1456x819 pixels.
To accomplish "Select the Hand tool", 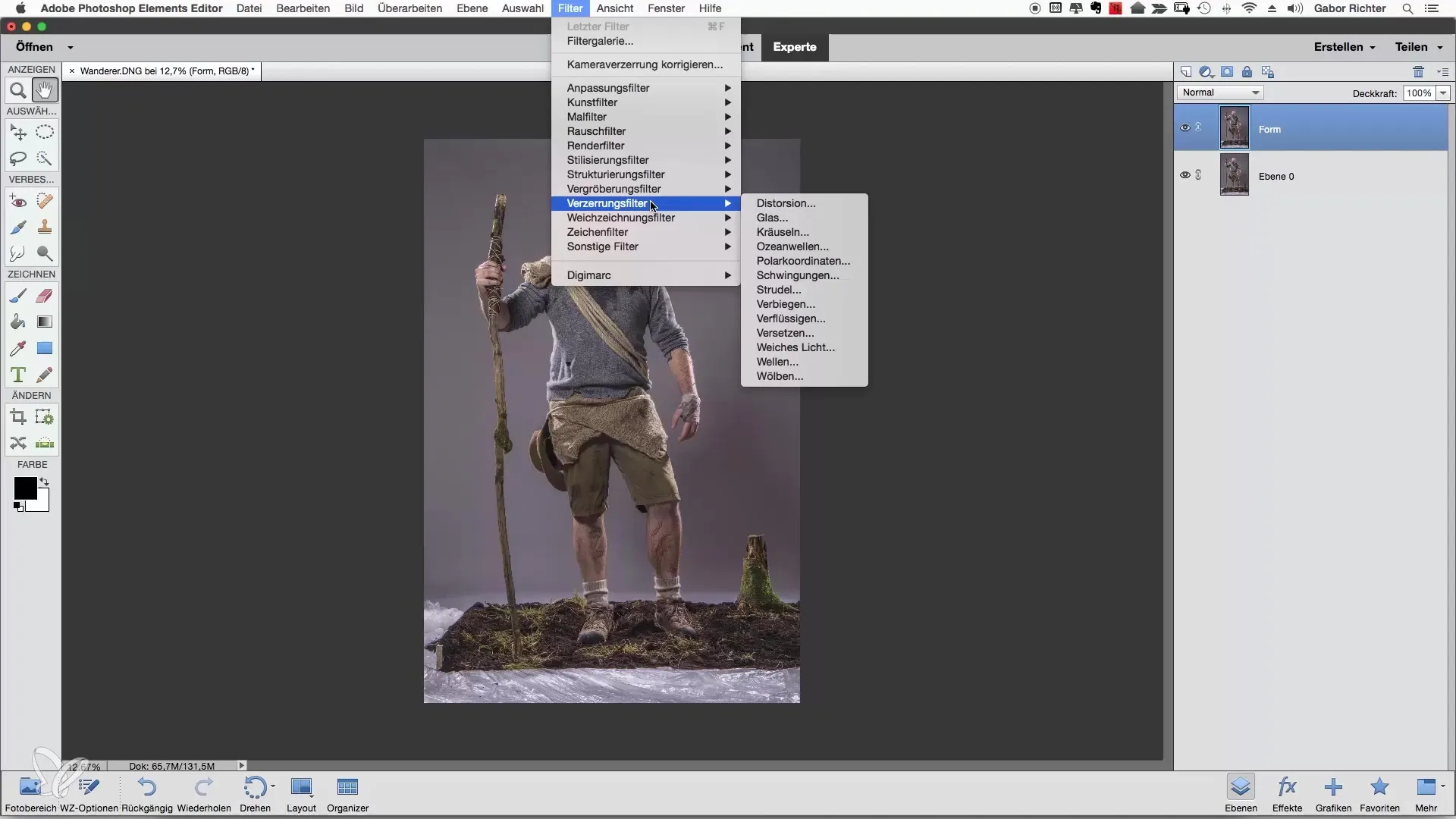I will (45, 91).
